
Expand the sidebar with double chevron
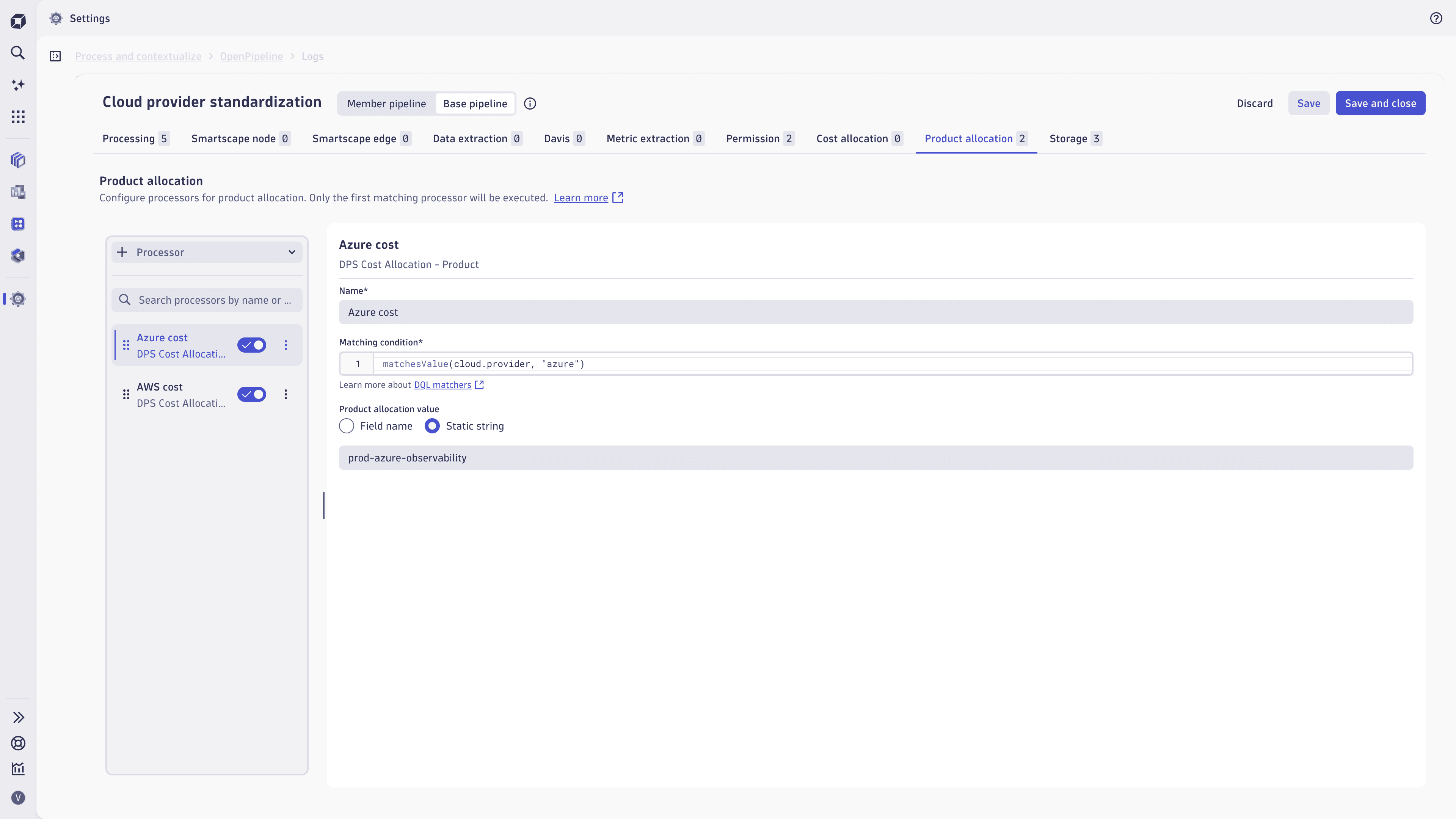pyautogui.click(x=18, y=717)
